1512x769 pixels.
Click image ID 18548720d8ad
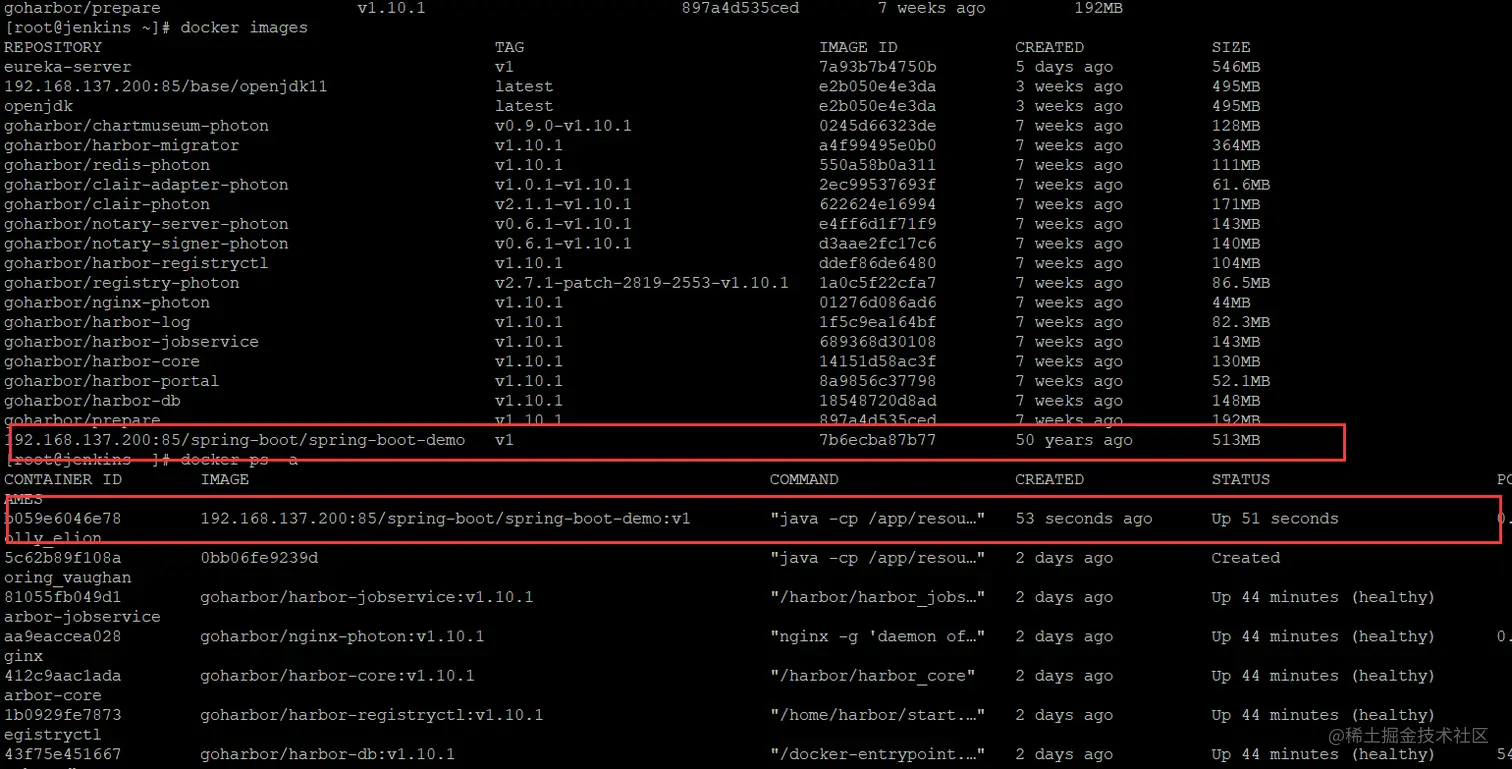pos(878,401)
